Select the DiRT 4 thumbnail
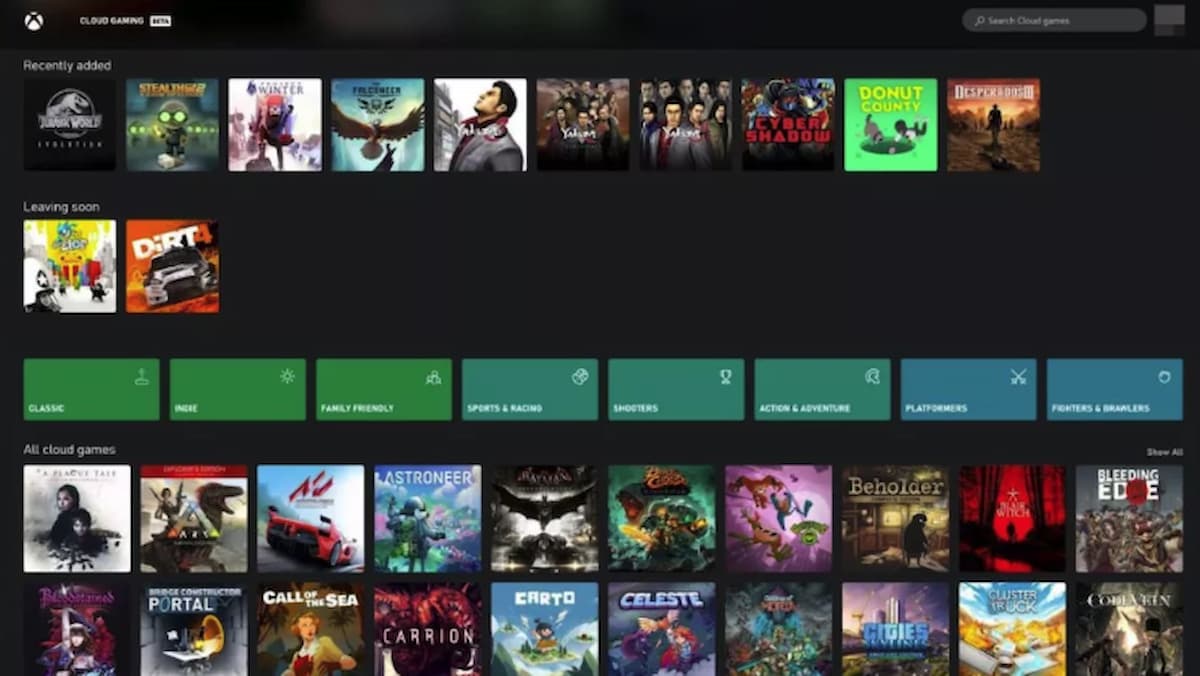1200x676 pixels. coord(172,266)
